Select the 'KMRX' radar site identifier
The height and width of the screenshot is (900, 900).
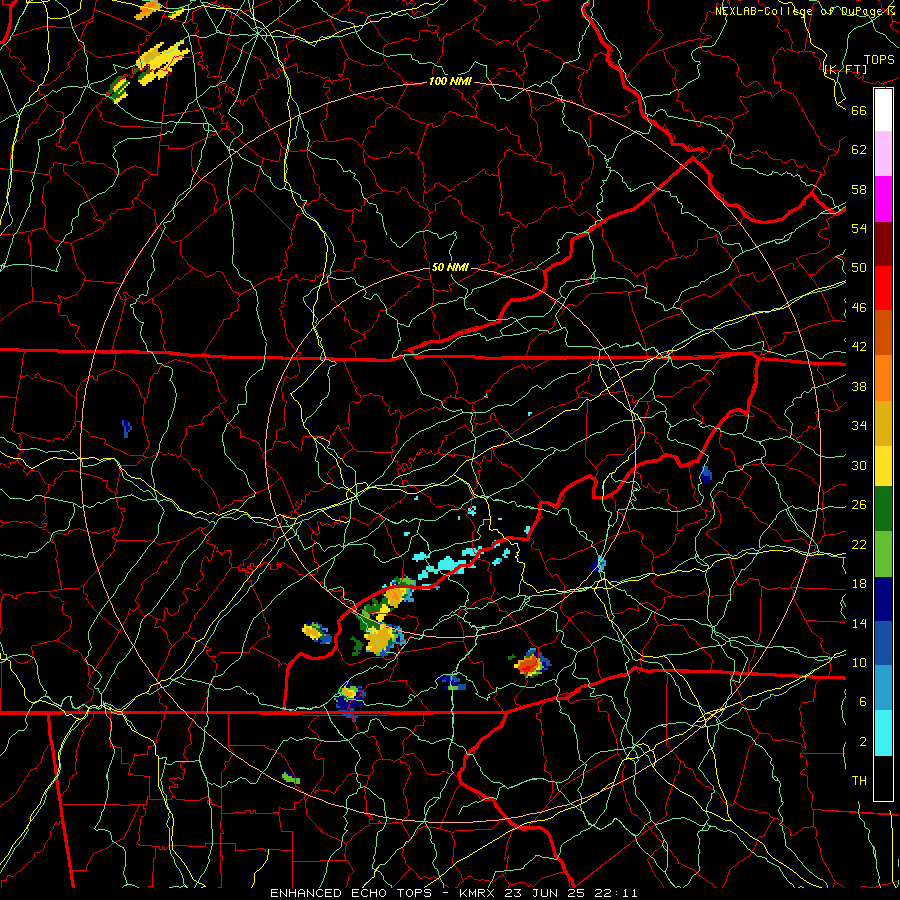coord(479,893)
